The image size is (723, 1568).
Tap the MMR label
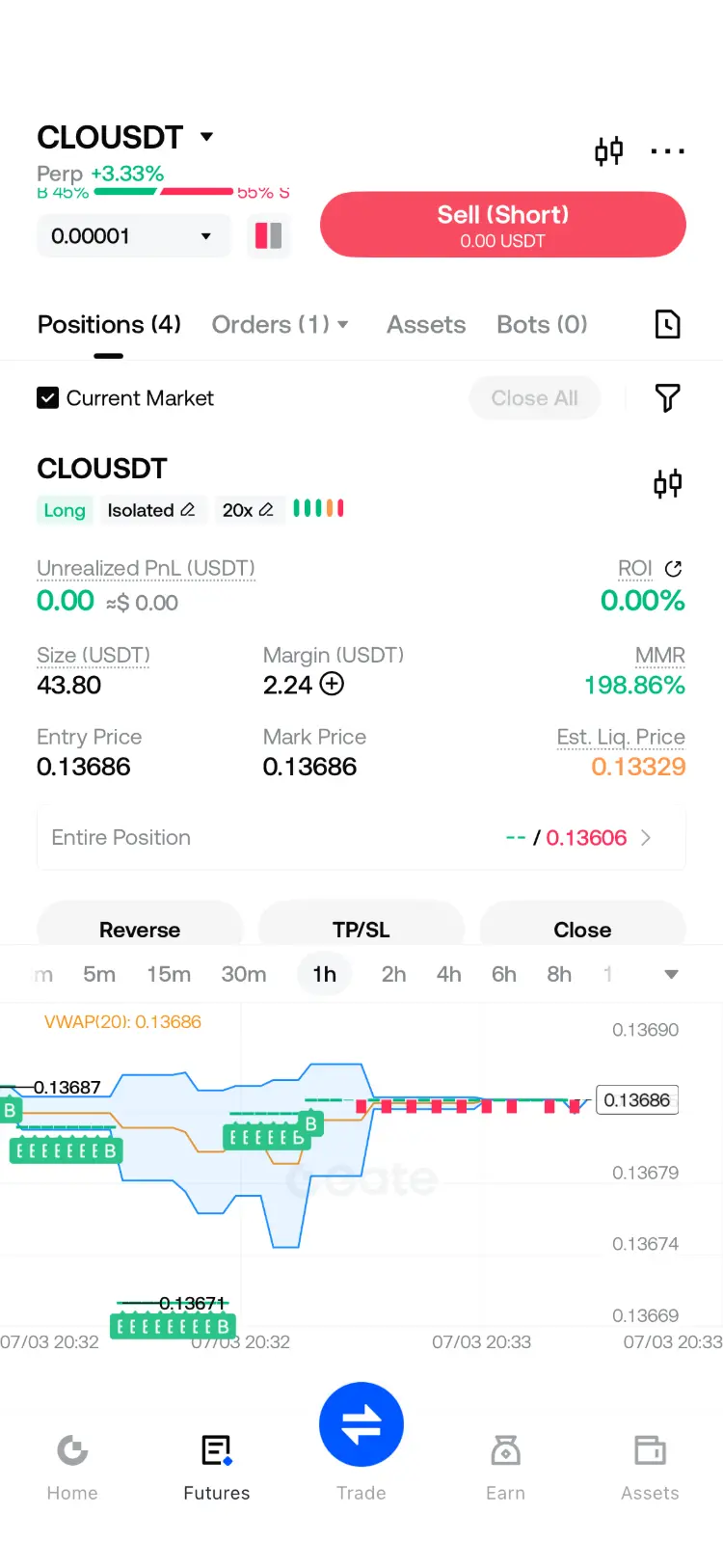pos(660,656)
